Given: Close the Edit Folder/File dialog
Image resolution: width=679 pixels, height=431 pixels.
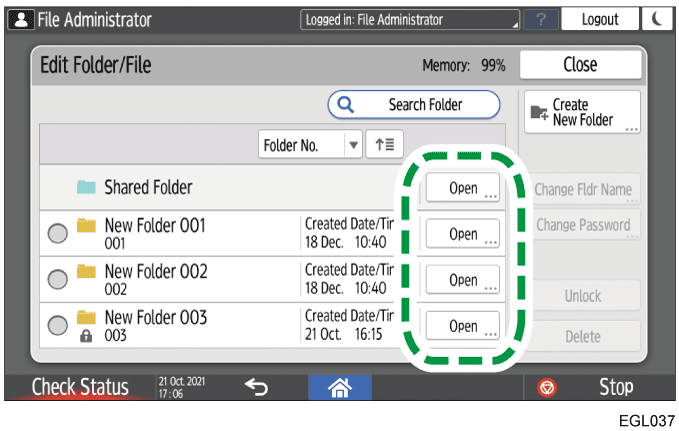Looking at the screenshot, I should pyautogui.click(x=580, y=64).
